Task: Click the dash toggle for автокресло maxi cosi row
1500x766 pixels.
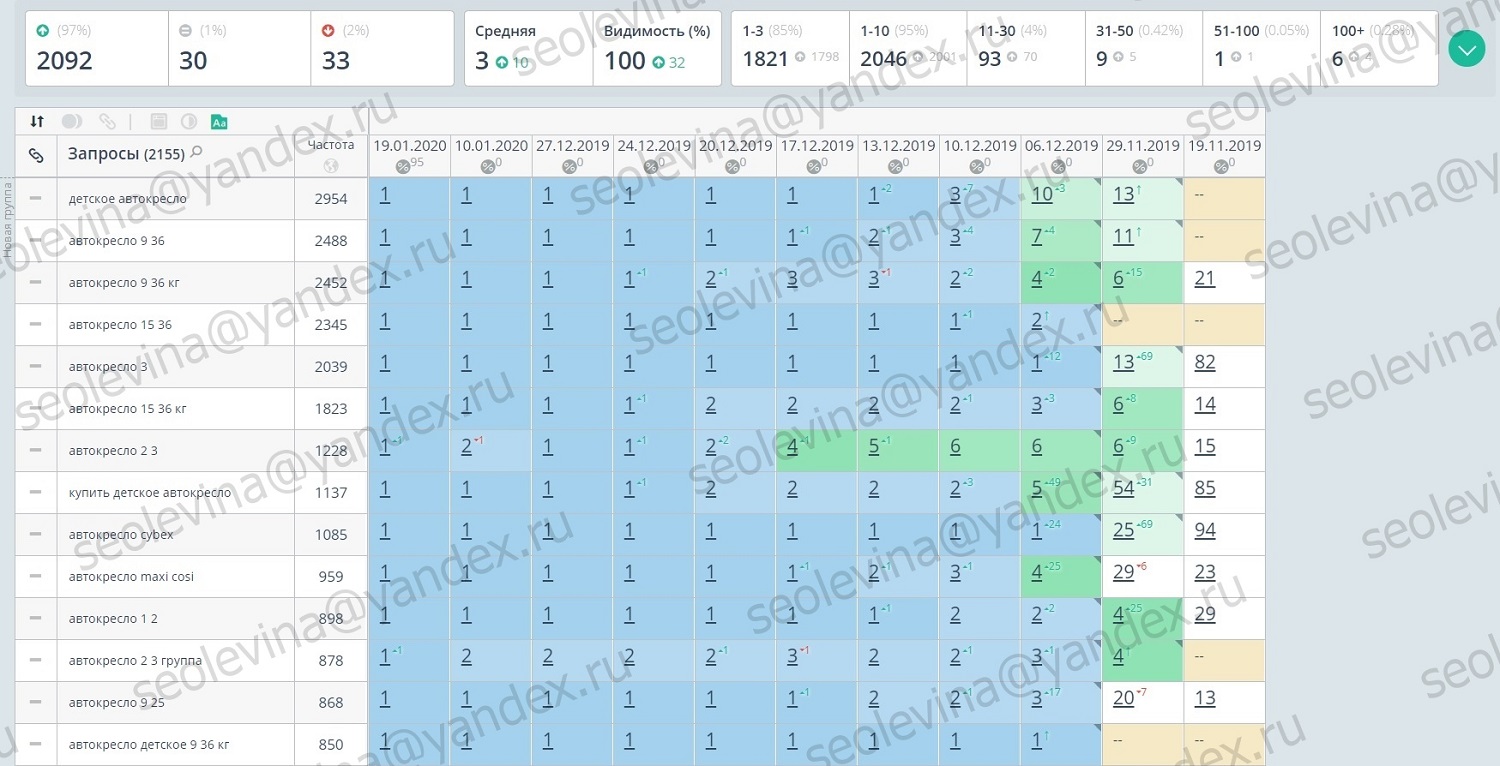Action: (x=36, y=576)
